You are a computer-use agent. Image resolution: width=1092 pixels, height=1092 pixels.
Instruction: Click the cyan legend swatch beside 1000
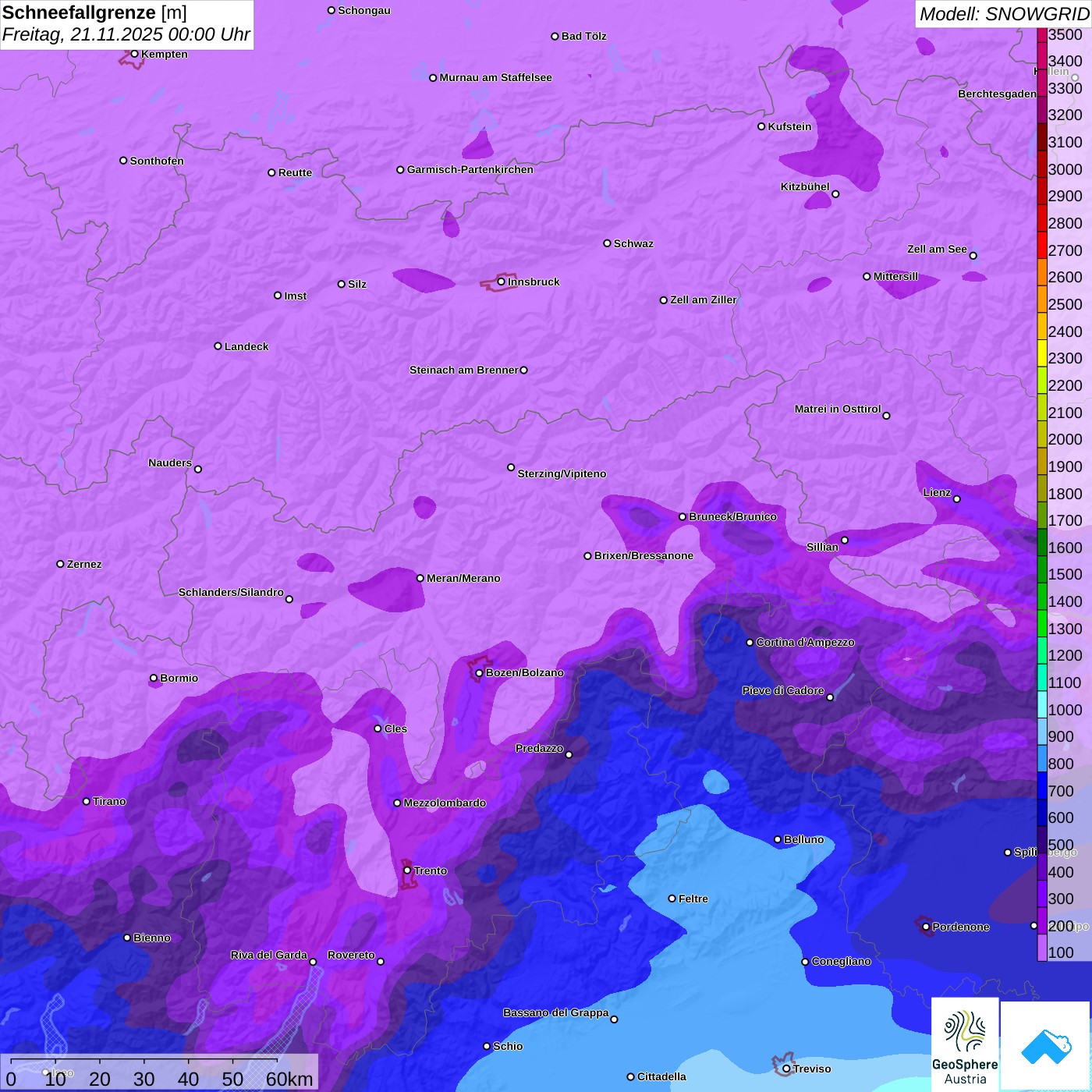(1042, 705)
